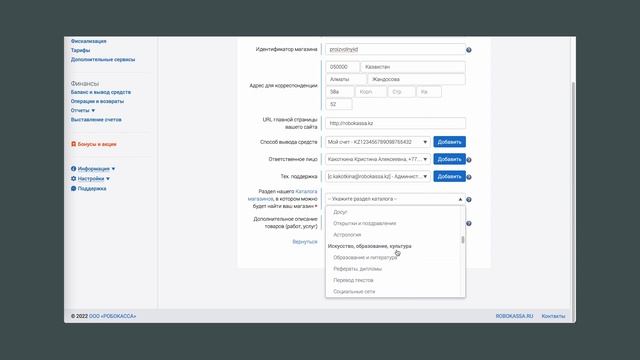The height and width of the screenshot is (360, 640).
Task: Open Выставление счетов page
Action: (96, 120)
